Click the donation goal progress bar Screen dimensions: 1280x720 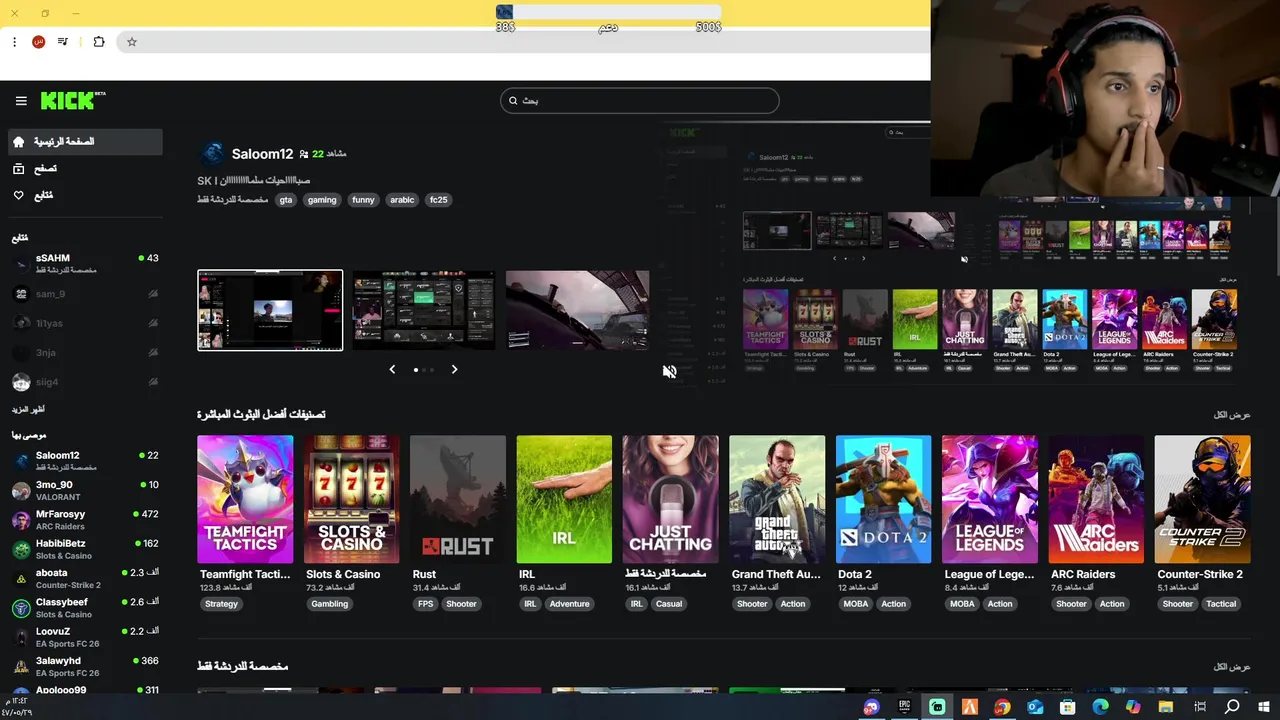tap(608, 12)
